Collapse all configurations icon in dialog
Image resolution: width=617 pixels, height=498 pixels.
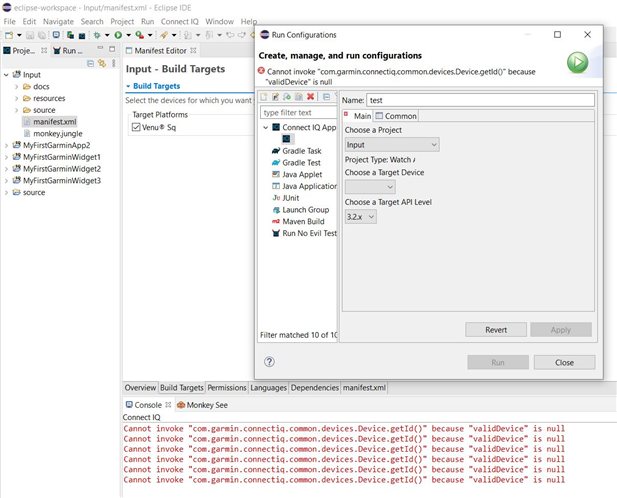point(326,97)
